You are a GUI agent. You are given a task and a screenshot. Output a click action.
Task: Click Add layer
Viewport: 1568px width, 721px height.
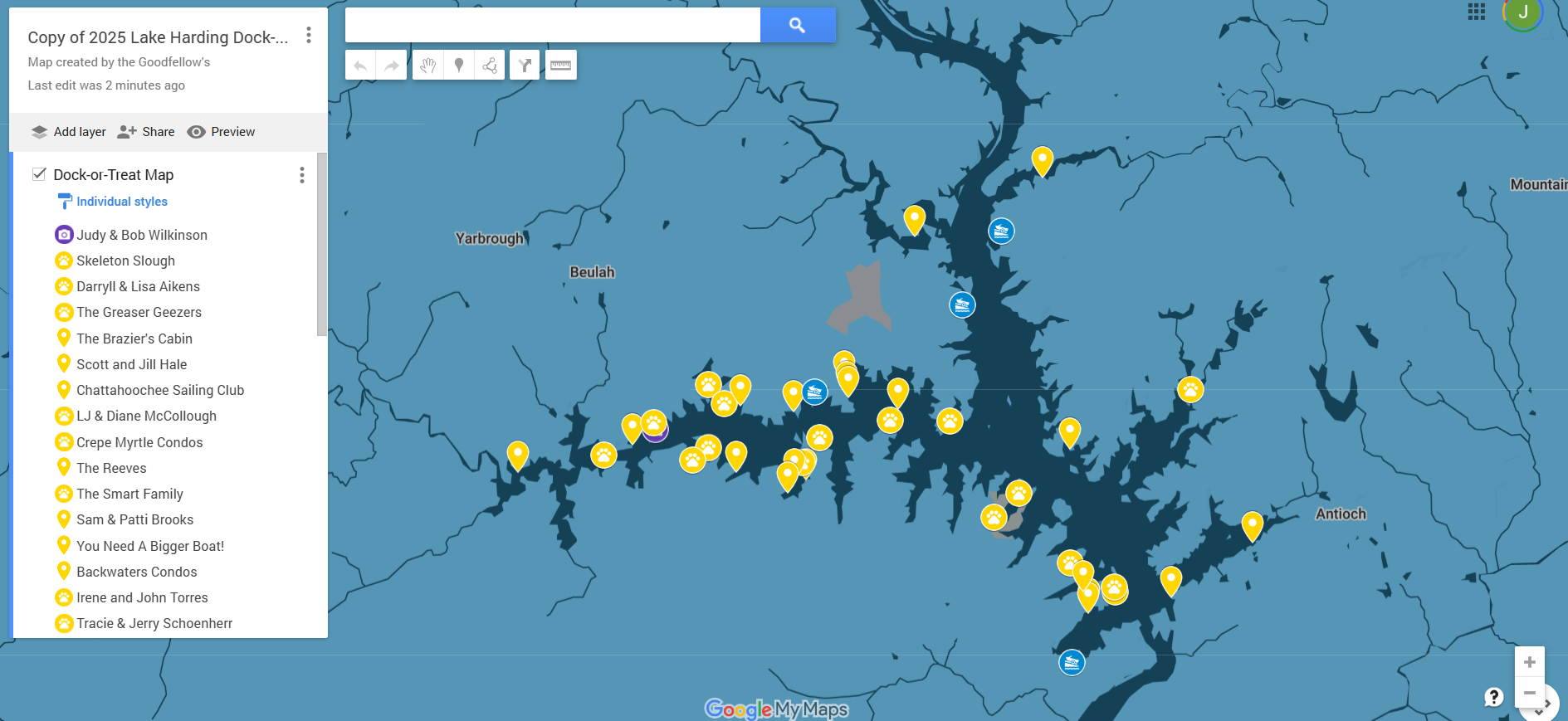click(69, 132)
